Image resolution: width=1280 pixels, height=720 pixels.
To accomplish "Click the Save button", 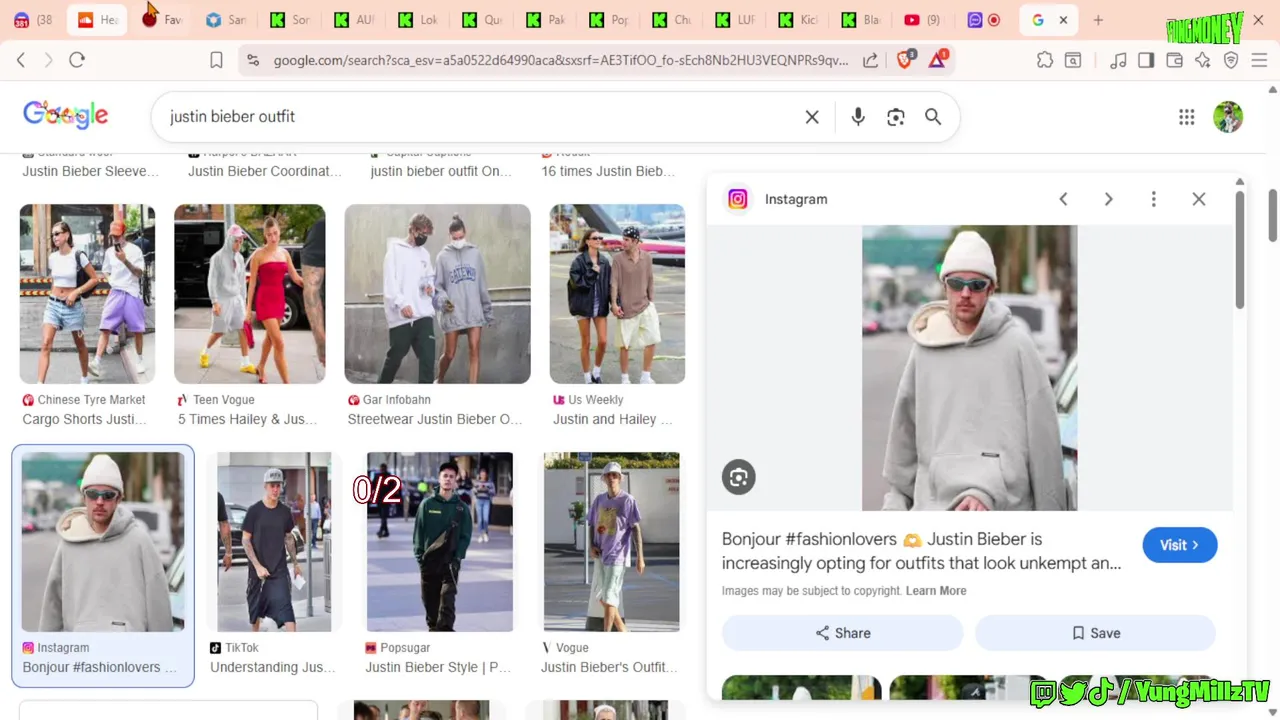I will coord(1096,633).
